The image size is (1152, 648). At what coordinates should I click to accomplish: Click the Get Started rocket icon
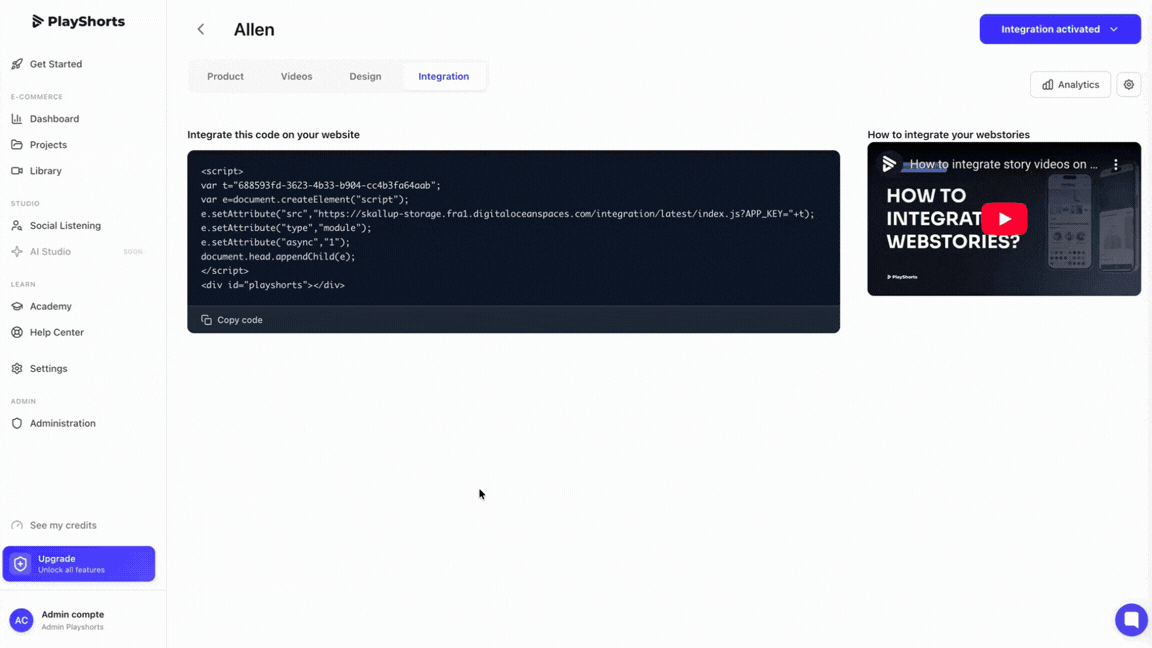point(17,64)
